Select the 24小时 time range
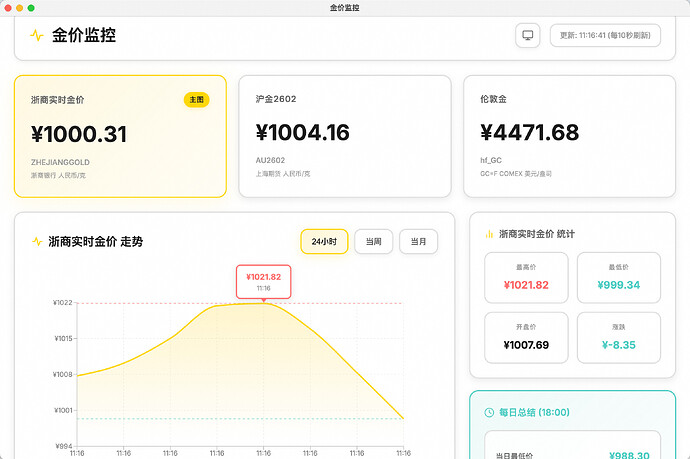690x459 pixels. click(324, 241)
